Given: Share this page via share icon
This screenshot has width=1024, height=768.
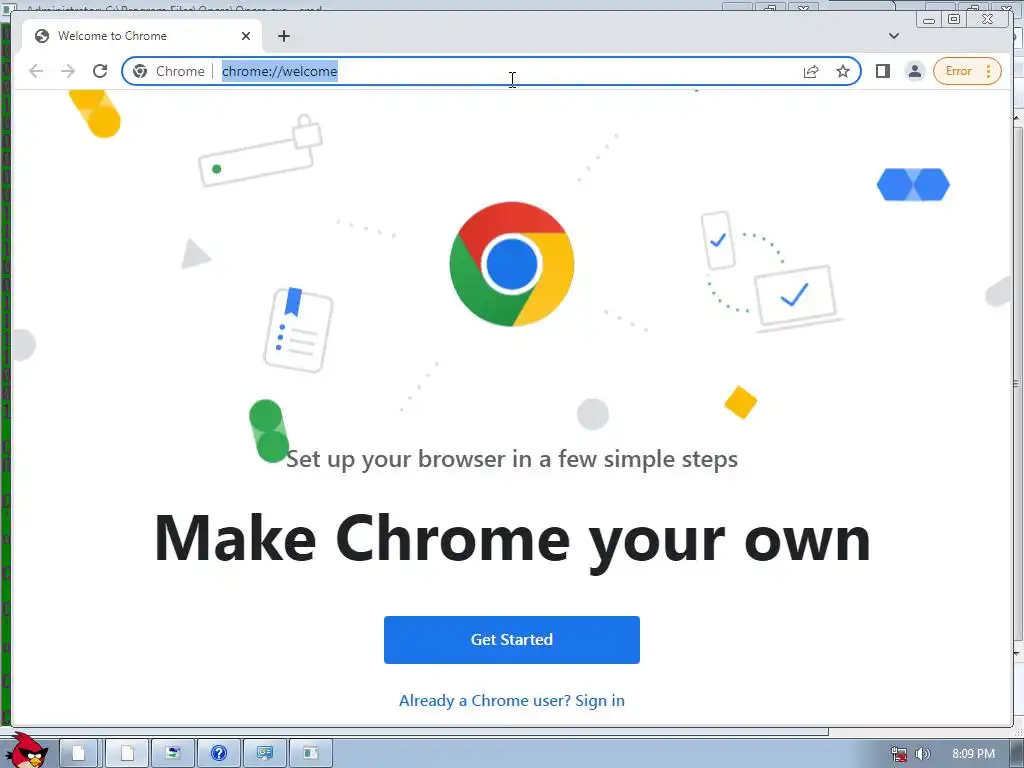Looking at the screenshot, I should point(810,71).
